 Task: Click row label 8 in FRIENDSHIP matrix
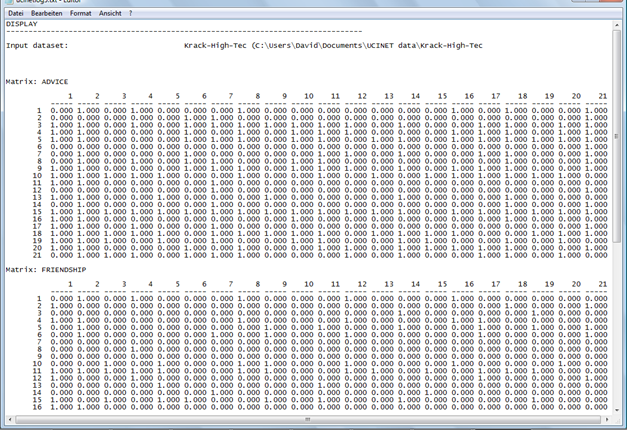(x=39, y=349)
